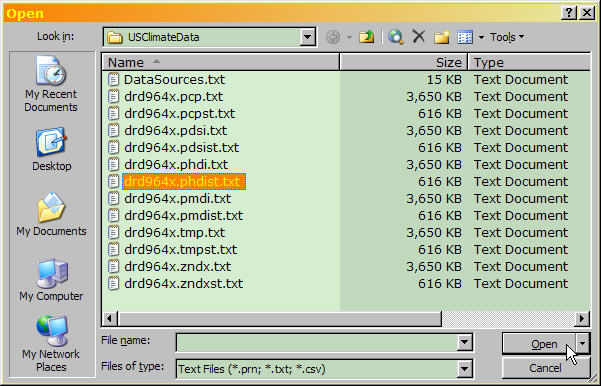Expand the Files of type dropdown

click(x=465, y=369)
